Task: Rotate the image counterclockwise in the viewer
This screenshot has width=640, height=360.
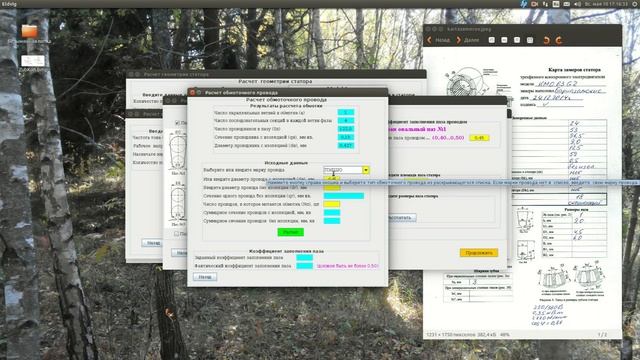Action: tap(547, 40)
